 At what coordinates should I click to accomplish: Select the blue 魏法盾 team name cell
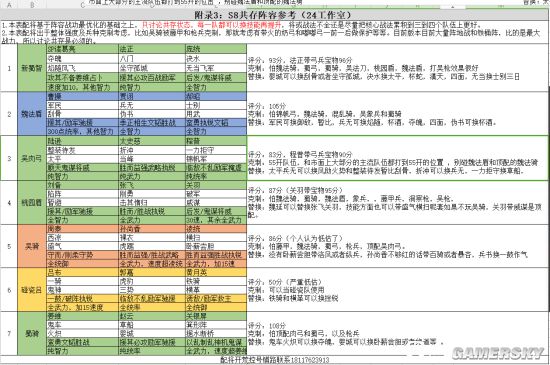click(32, 114)
